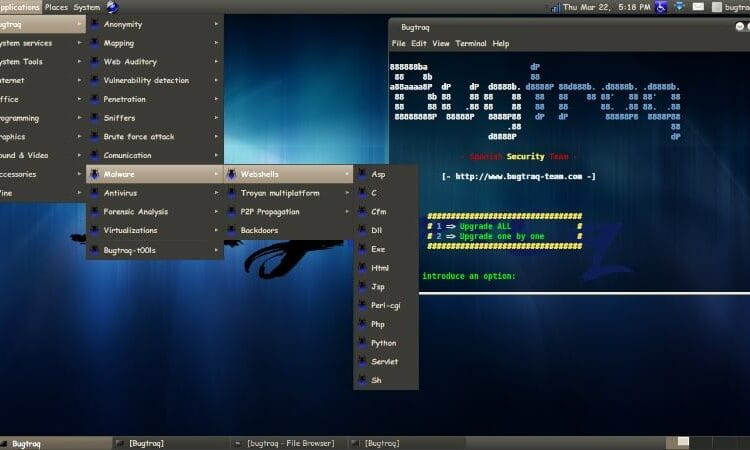Select the Brute force attack category

point(155,137)
